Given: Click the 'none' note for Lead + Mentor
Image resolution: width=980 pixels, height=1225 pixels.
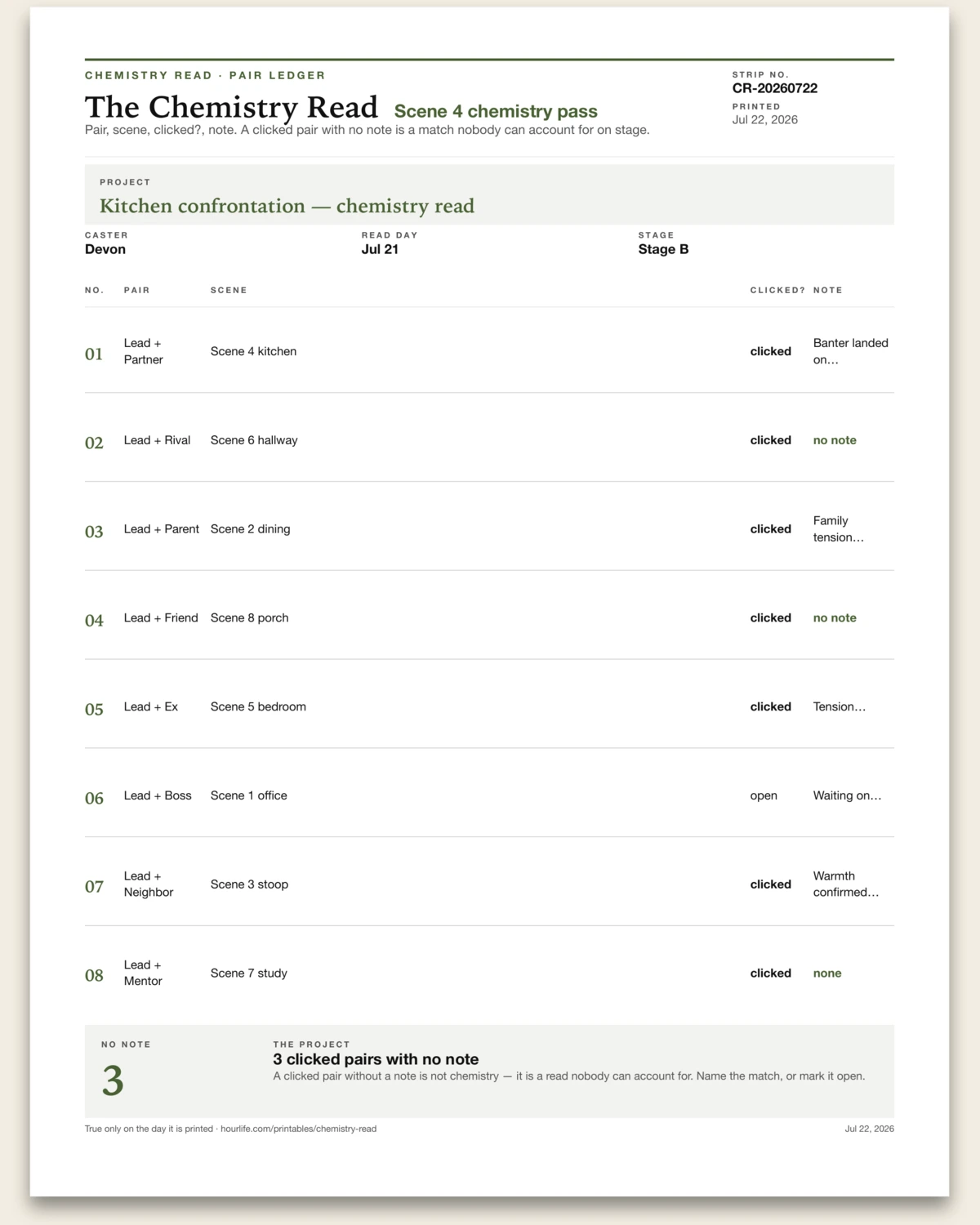Looking at the screenshot, I should click(827, 973).
